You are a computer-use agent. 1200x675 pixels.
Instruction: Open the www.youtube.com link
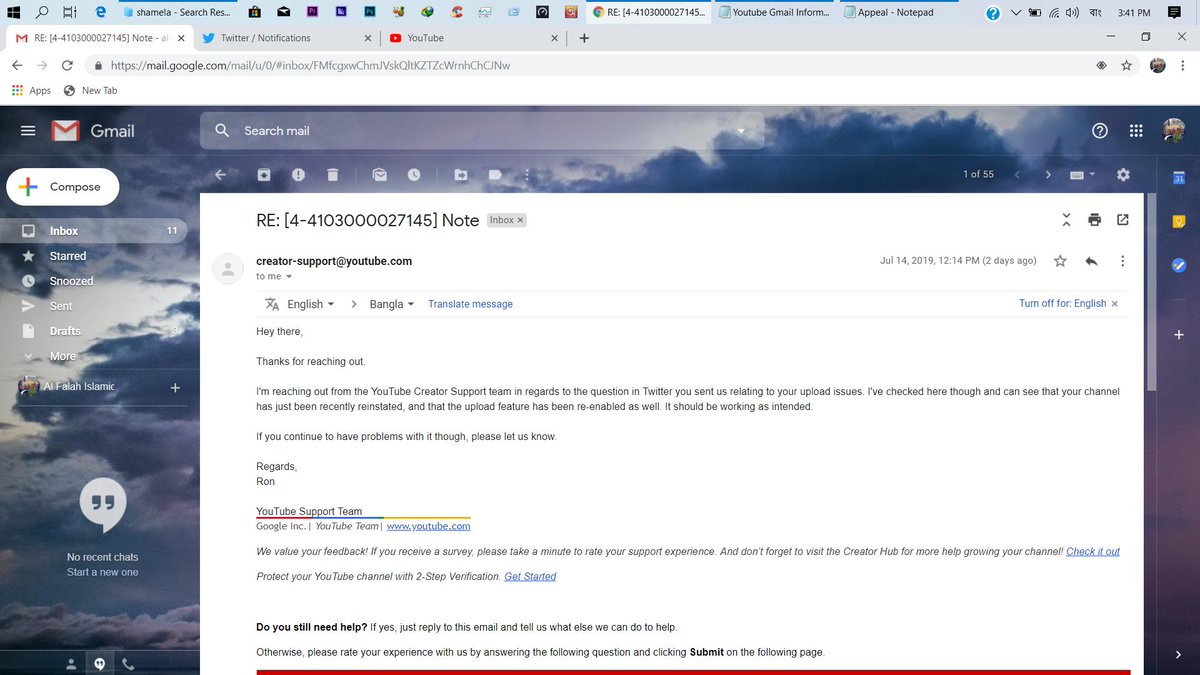[x=428, y=526]
